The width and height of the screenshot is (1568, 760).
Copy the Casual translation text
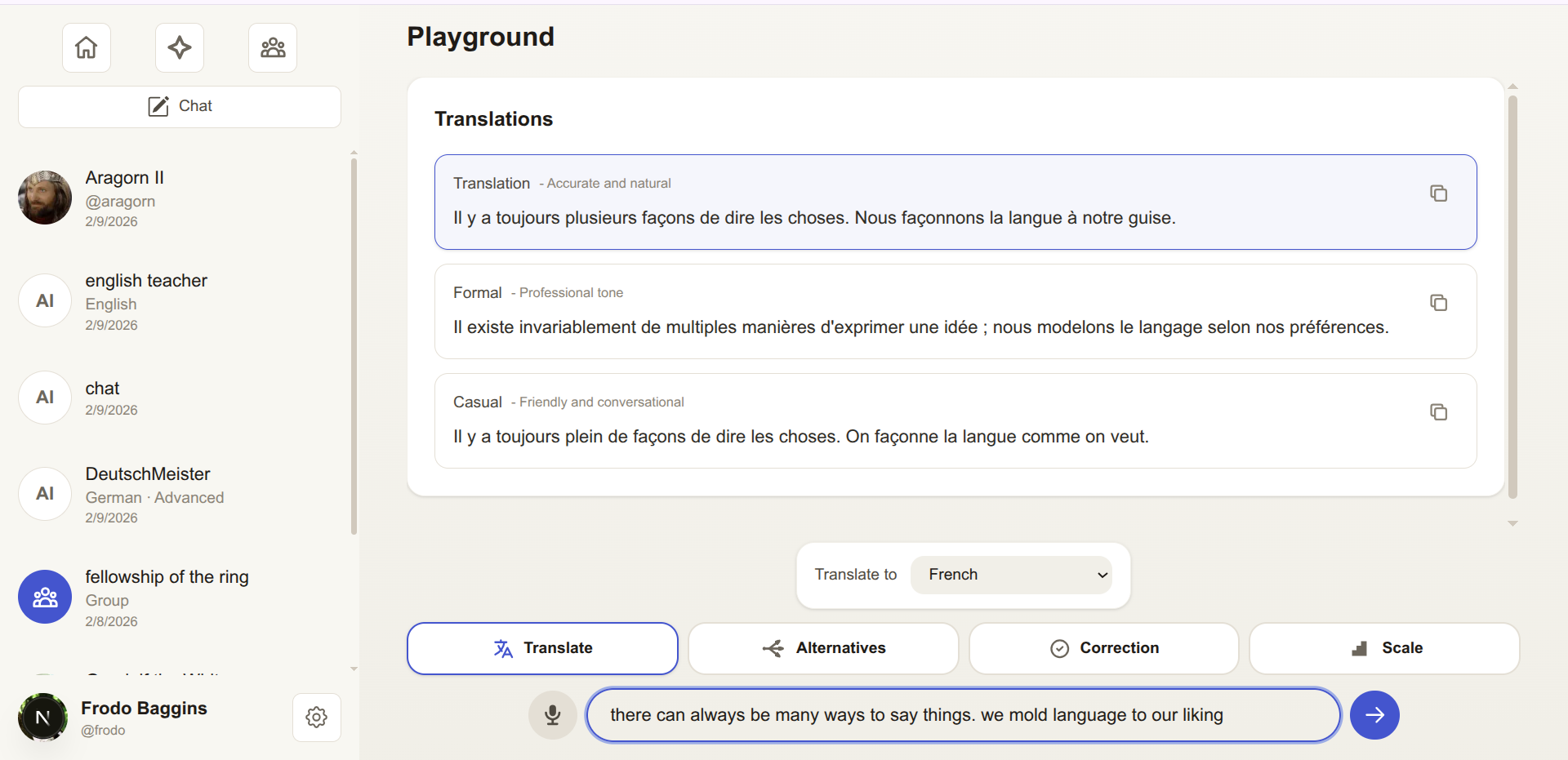(1439, 412)
